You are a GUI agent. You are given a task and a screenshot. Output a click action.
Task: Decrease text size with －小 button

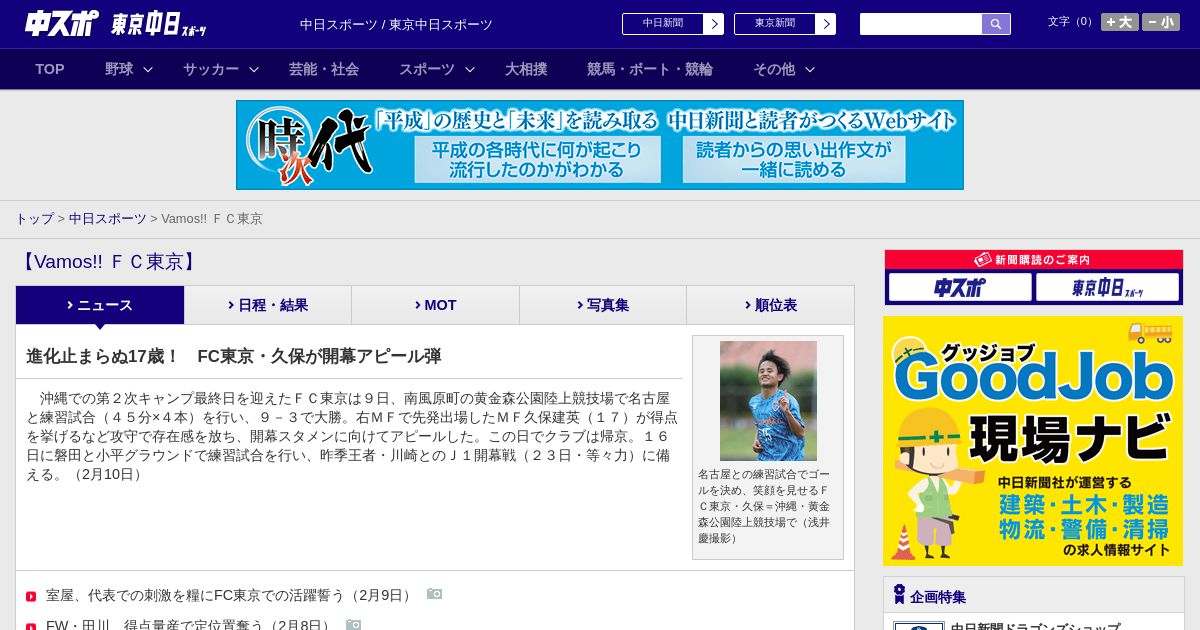pyautogui.click(x=1161, y=22)
